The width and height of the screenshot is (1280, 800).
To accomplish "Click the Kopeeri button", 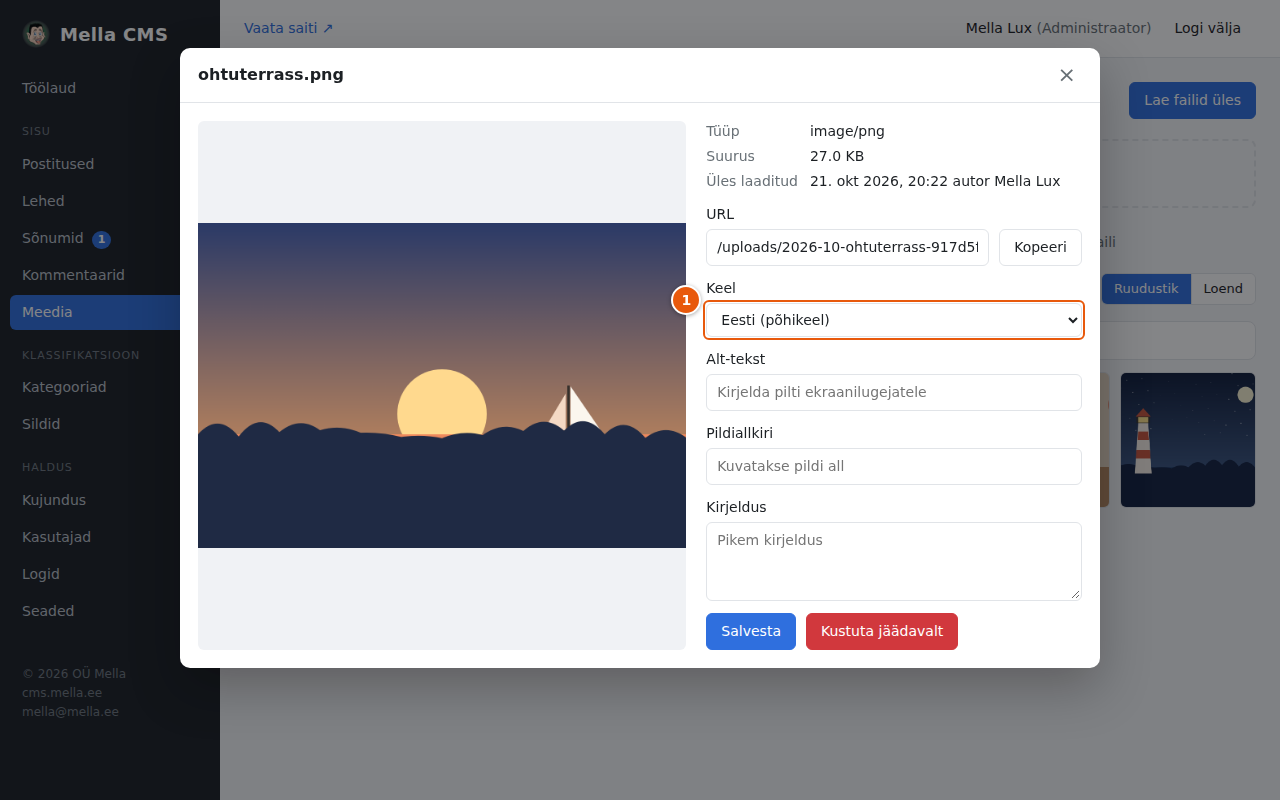I will tap(1040, 247).
